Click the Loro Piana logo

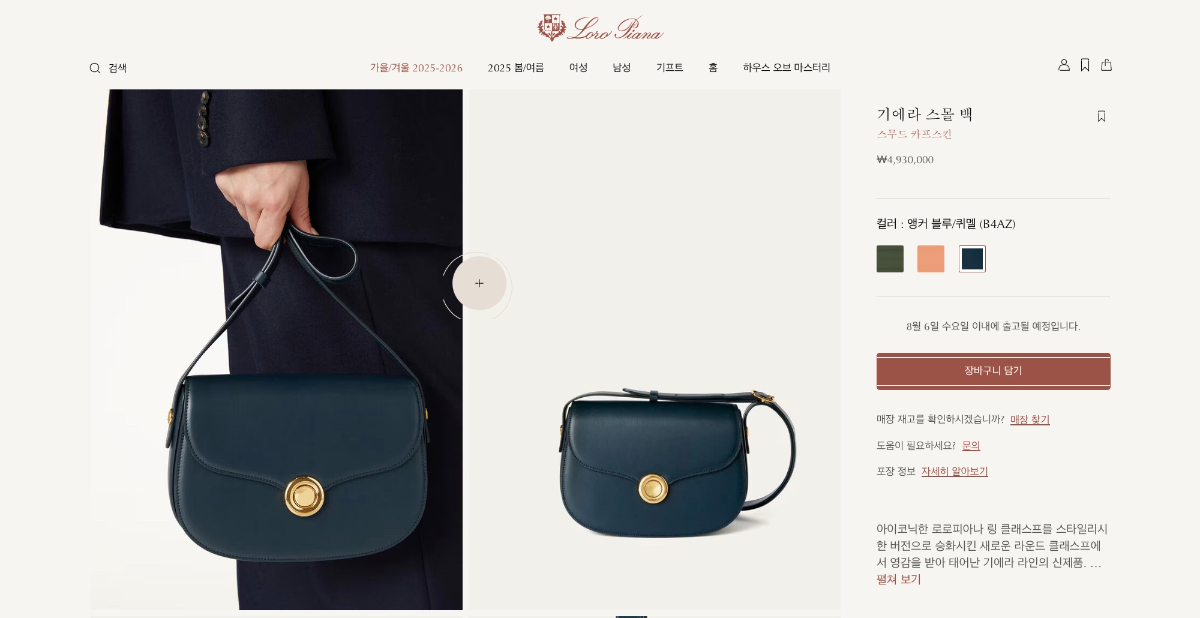coord(600,28)
